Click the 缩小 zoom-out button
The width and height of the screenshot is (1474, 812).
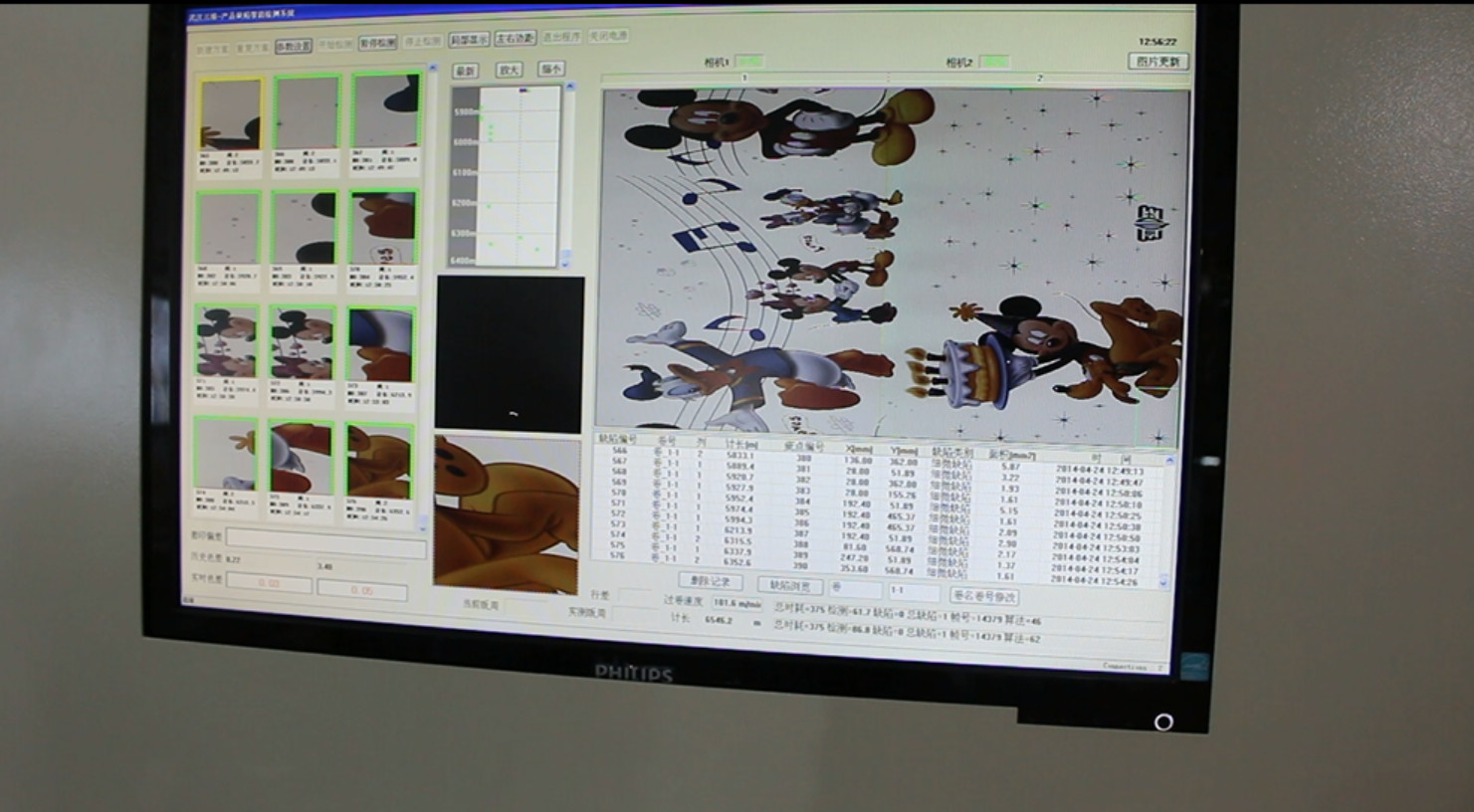coord(550,69)
